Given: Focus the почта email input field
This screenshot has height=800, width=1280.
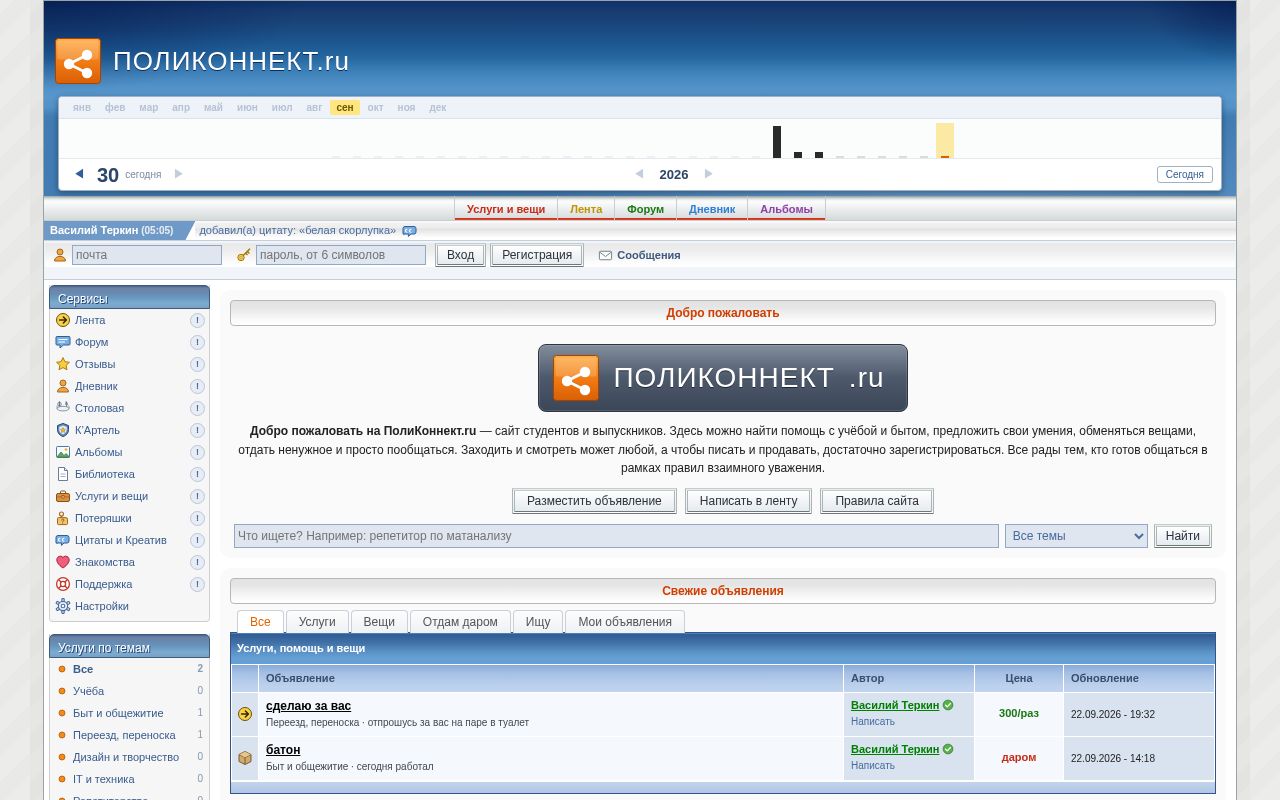Looking at the screenshot, I should coord(147,255).
